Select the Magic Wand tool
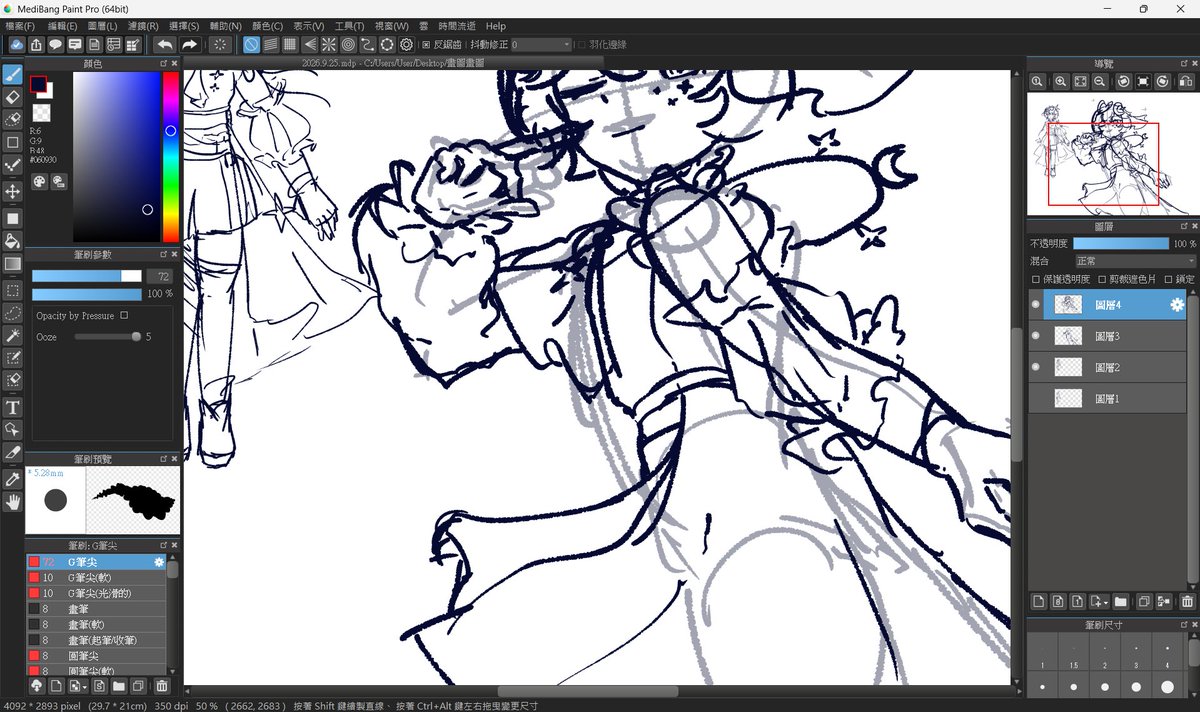Viewport: 1200px width, 712px height. 13,336
